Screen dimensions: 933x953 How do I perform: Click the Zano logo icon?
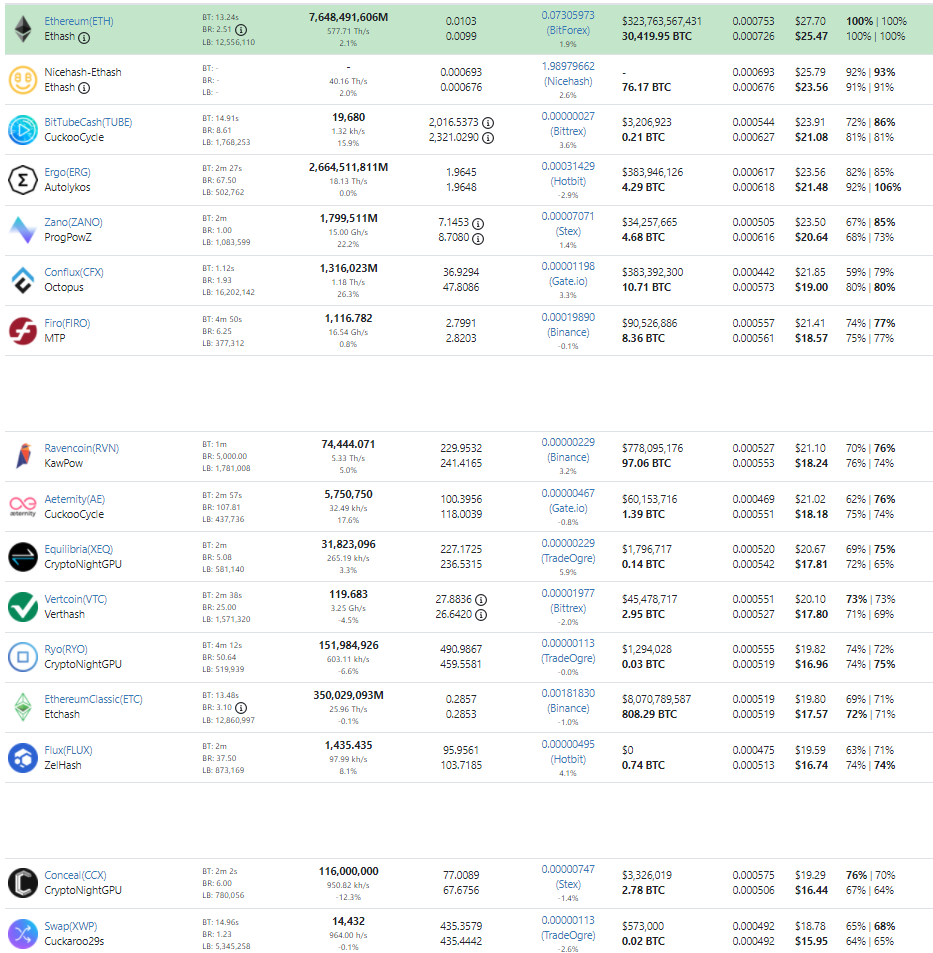(23, 230)
